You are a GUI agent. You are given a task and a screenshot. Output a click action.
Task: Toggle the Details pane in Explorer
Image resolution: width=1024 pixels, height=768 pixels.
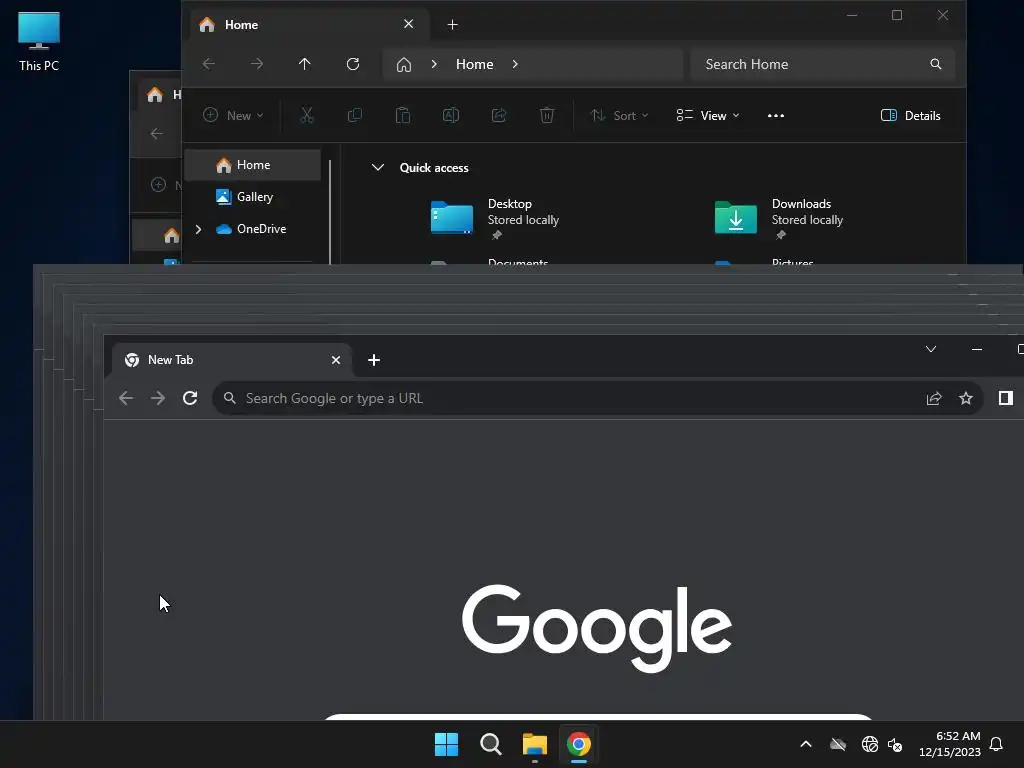tap(910, 116)
